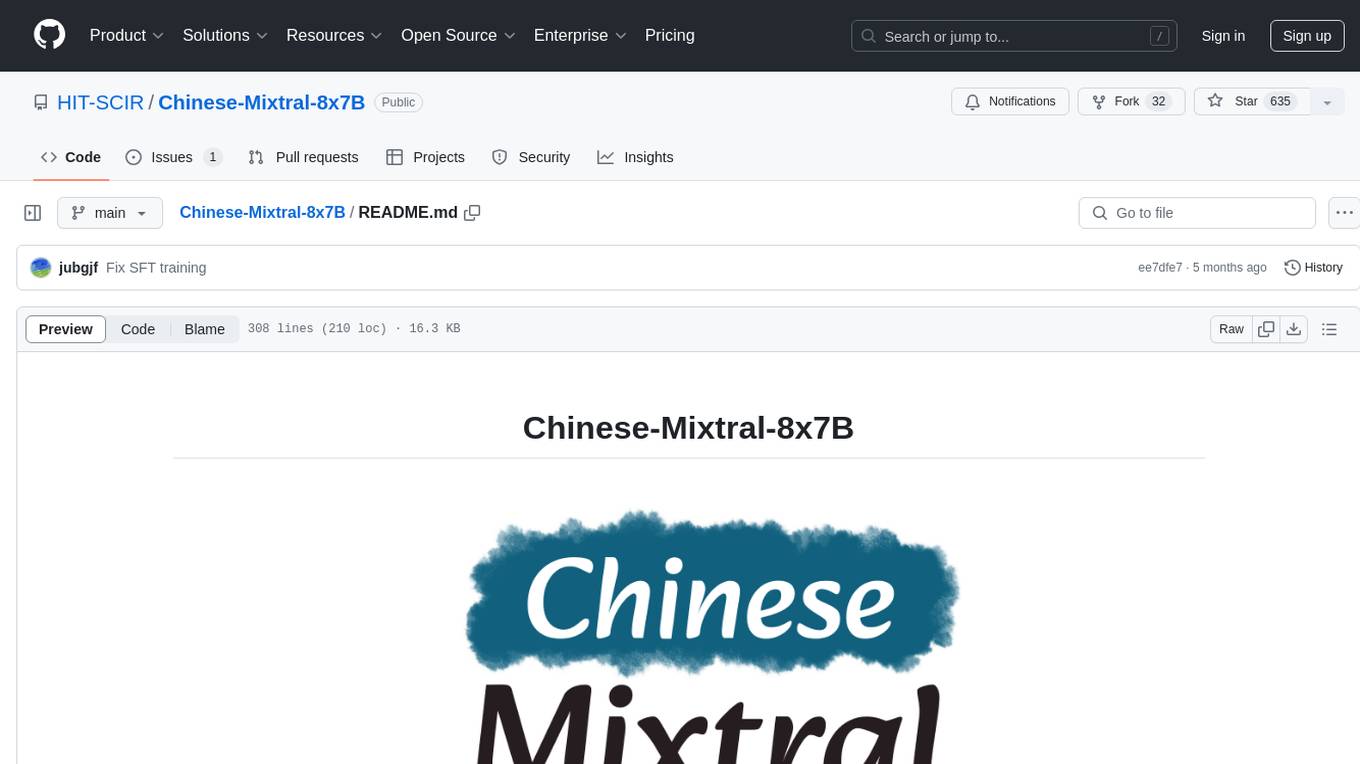Expand the Enterprise menu
This screenshot has width=1360, height=764.
580,35
